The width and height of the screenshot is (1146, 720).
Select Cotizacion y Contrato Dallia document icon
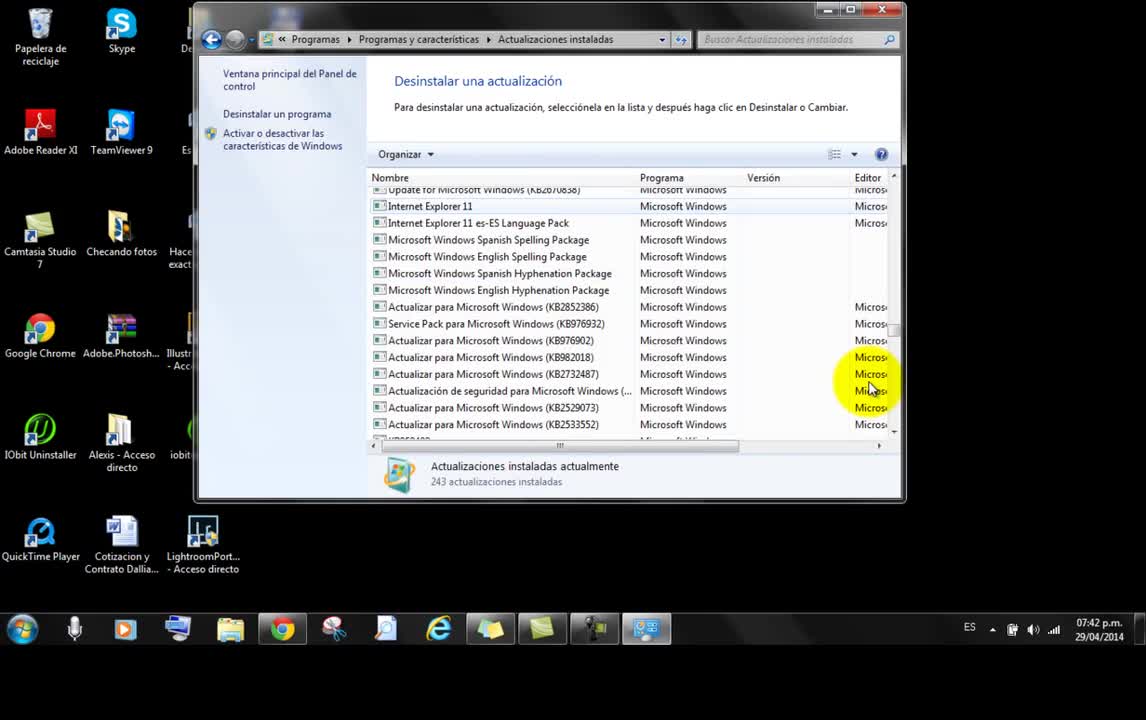121,545
